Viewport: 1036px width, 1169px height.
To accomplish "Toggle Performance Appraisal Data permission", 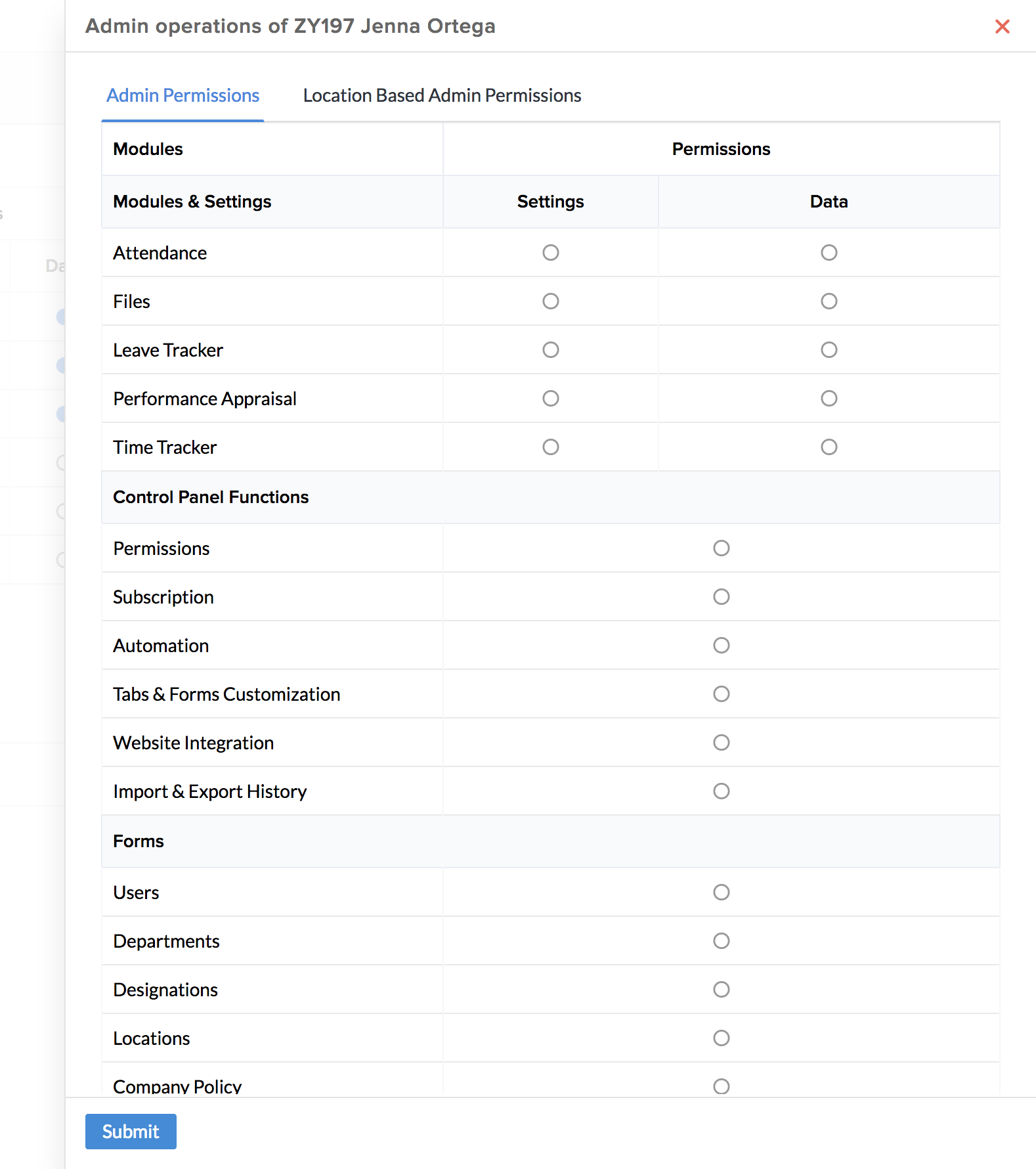I will point(829,399).
